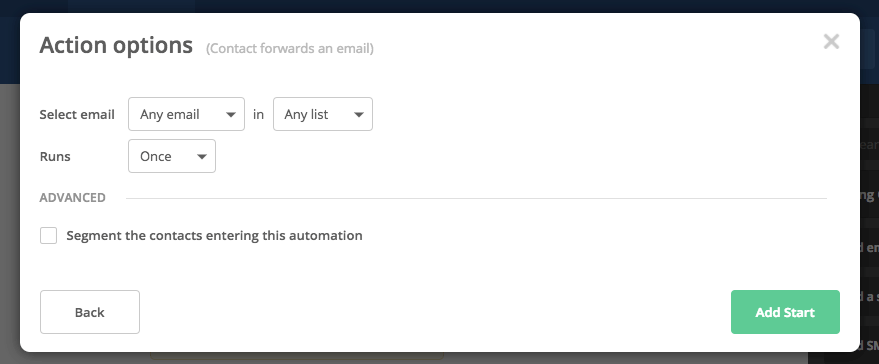Click the dark header bar above dialog
The image size is (879, 364).
440,6
